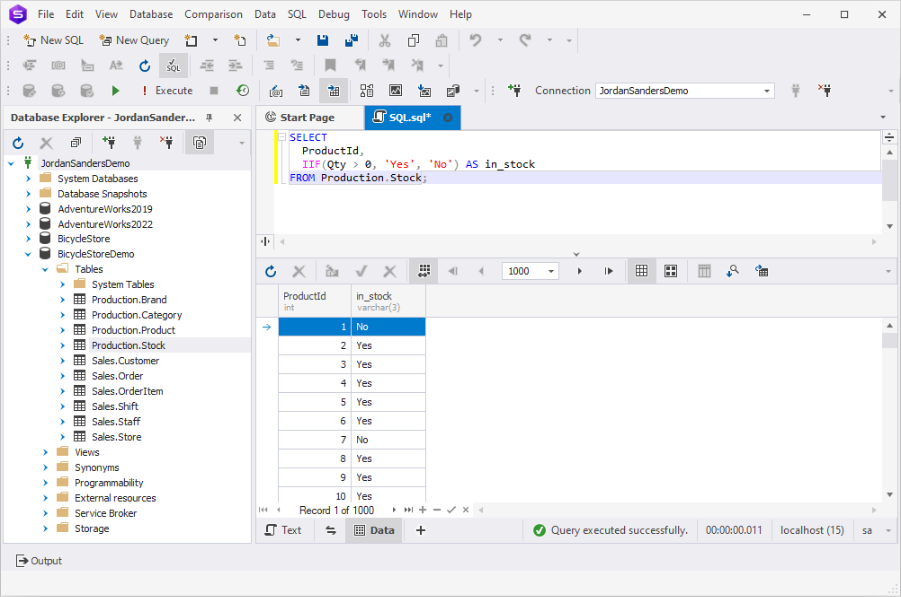The width and height of the screenshot is (901, 597).
Task: Open the Connection dropdown list
Action: tap(767, 91)
